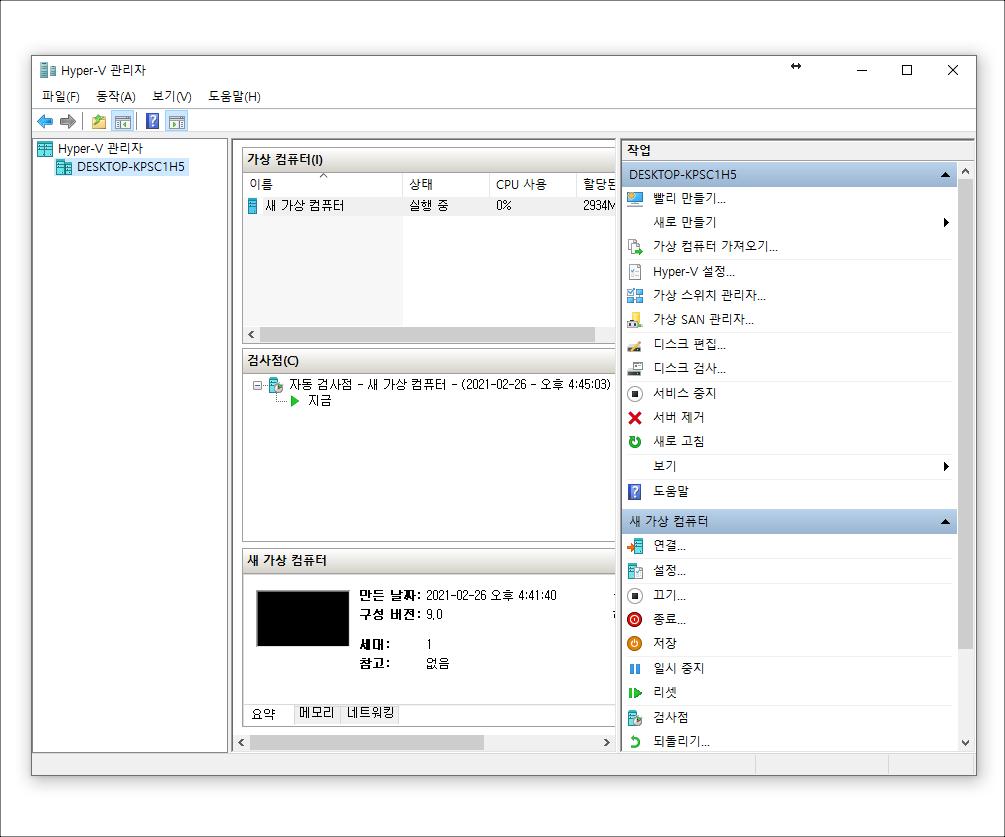Click the 실행 중 status cell
The width and height of the screenshot is (1005, 837).
(429, 206)
